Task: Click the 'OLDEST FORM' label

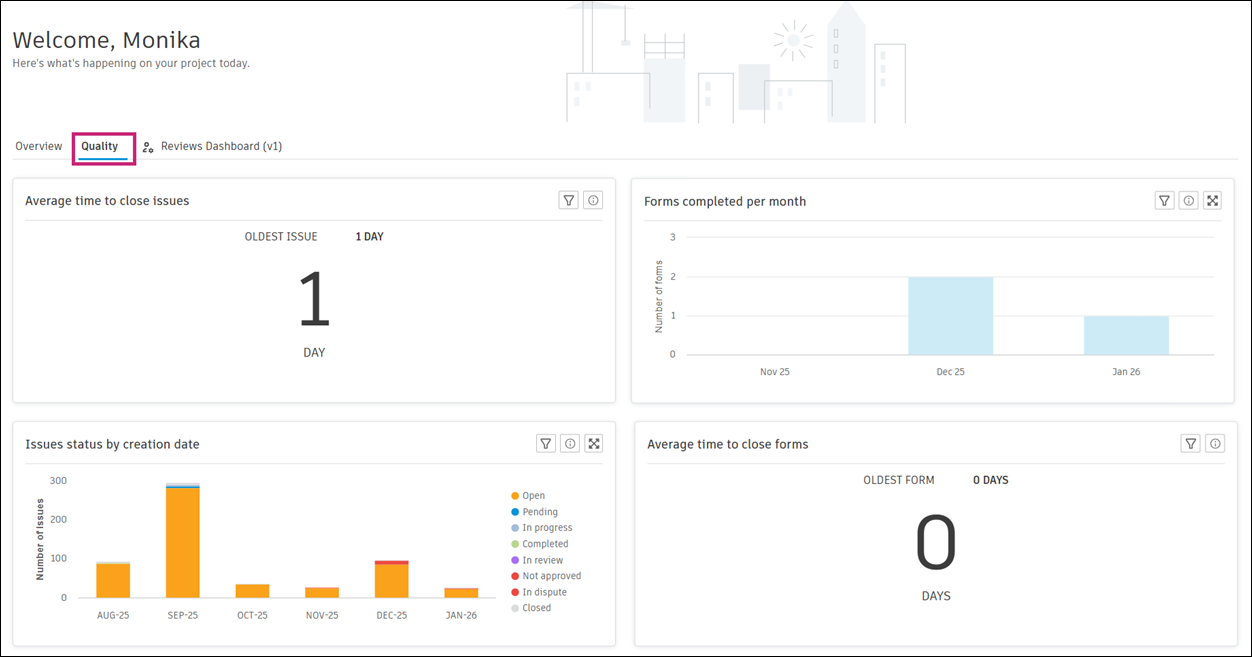Action: [899, 480]
